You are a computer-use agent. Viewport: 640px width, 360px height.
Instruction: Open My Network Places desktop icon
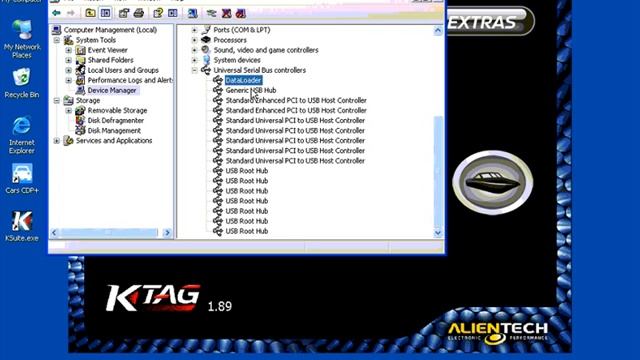point(22,40)
